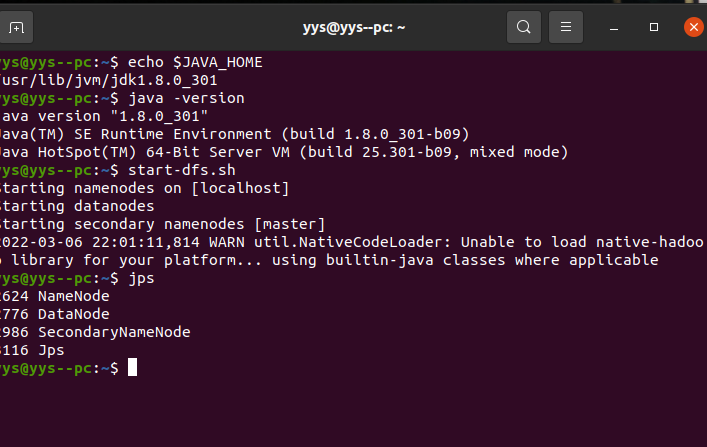Open a new terminal tab
This screenshot has height=447, width=707.
[x=16, y=27]
